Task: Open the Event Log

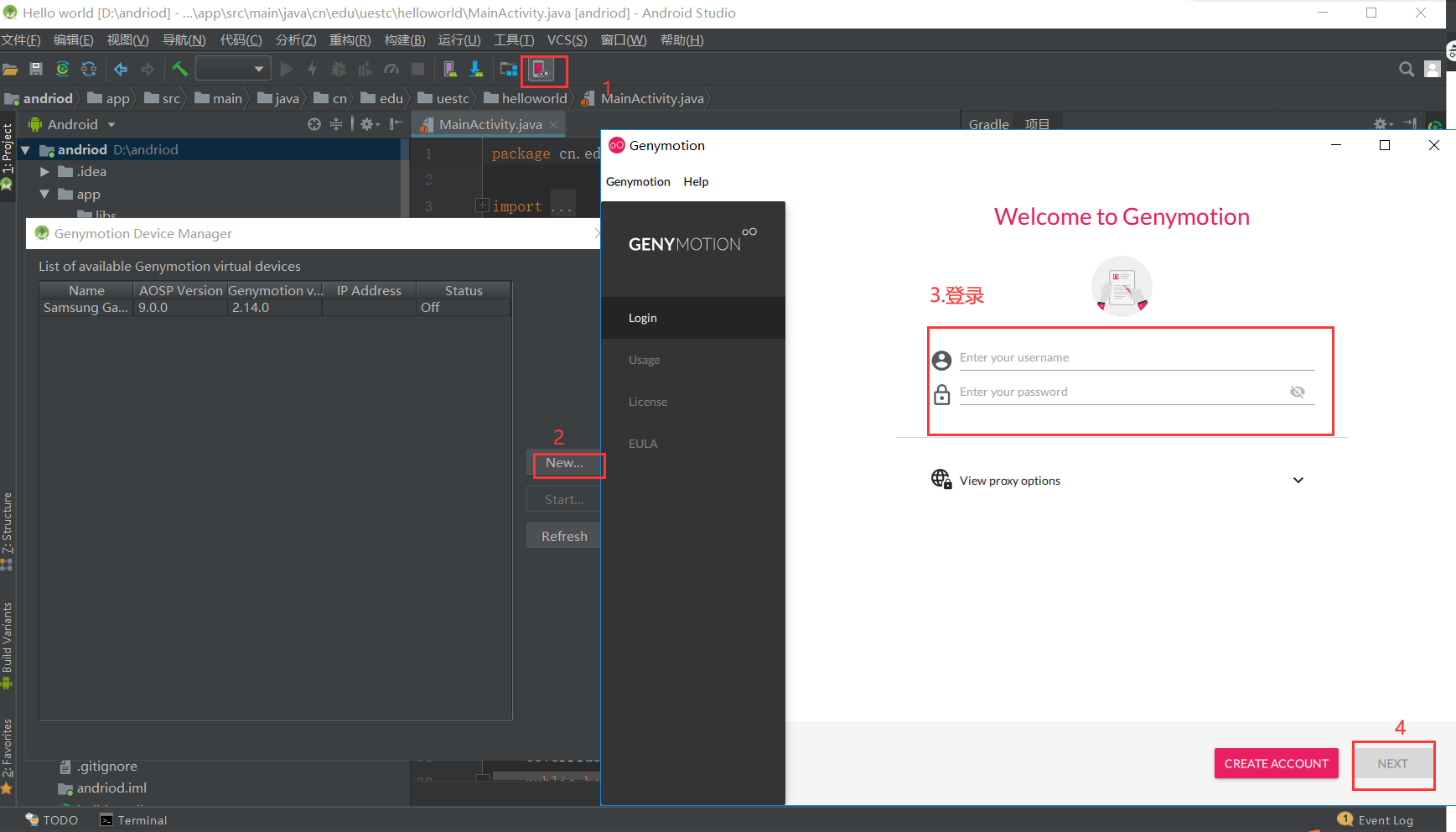Action: [1376, 820]
